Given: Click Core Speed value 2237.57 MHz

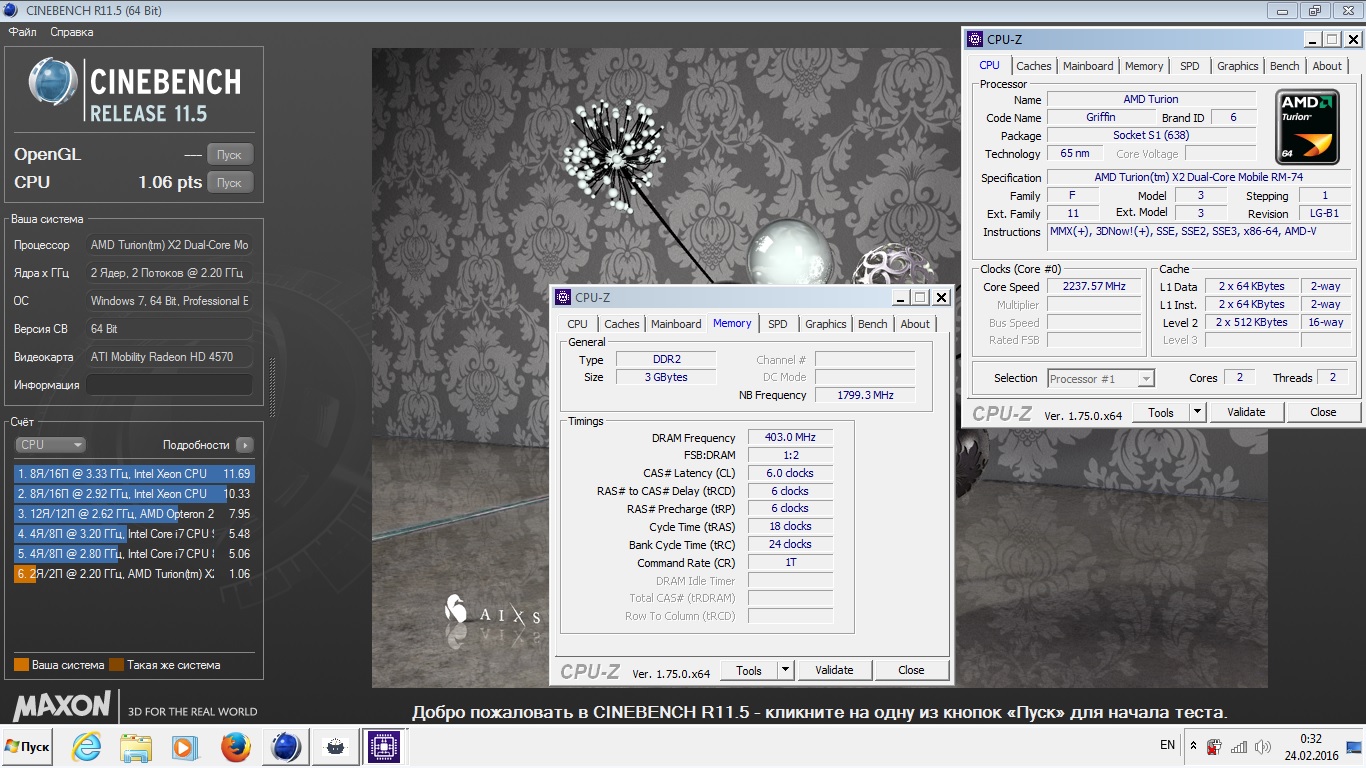Looking at the screenshot, I should pyautogui.click(x=1094, y=286).
